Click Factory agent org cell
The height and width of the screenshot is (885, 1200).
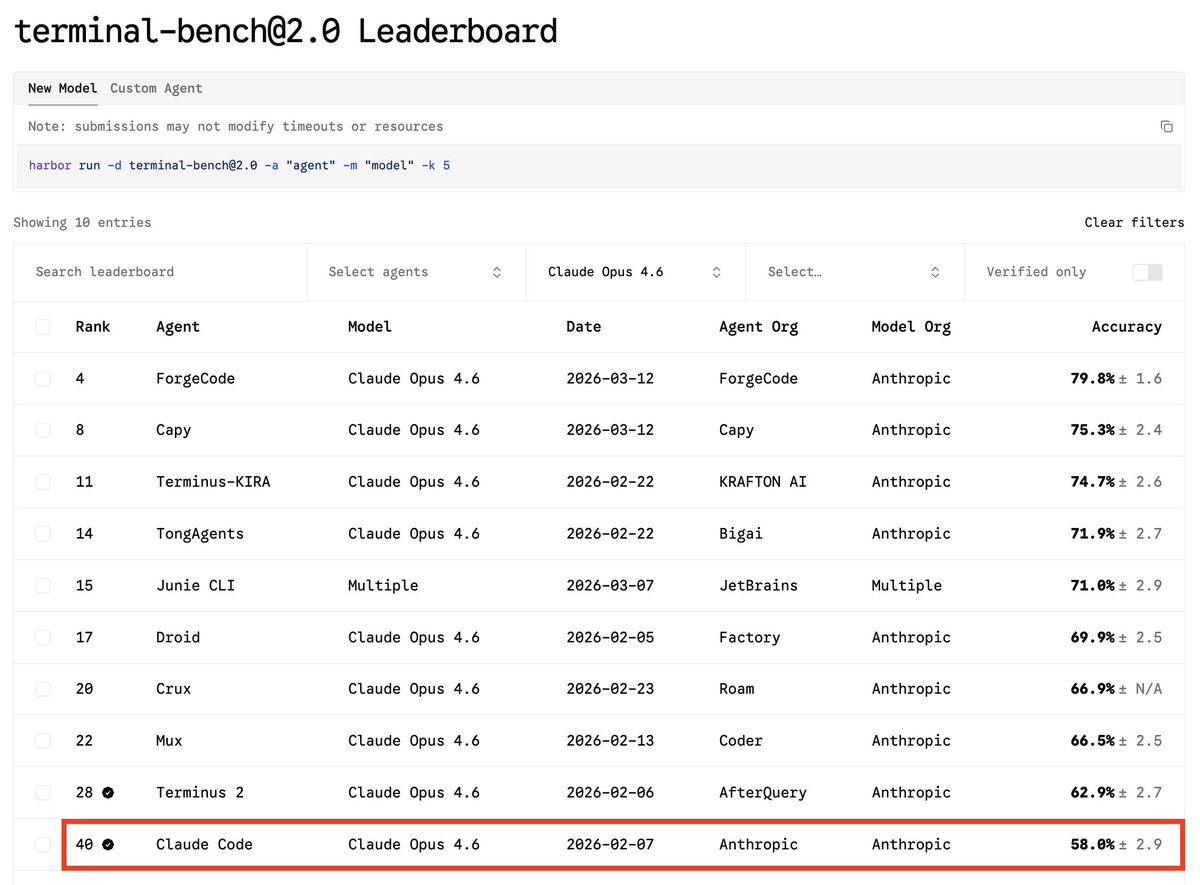point(749,637)
